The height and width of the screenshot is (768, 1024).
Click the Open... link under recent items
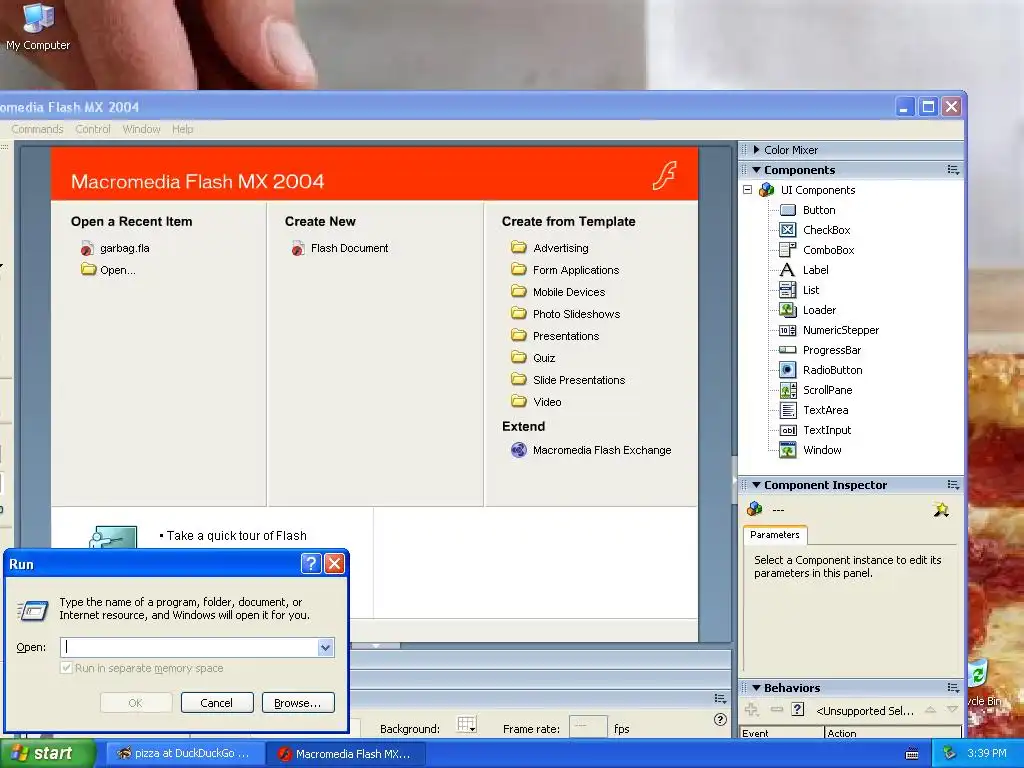108,270
